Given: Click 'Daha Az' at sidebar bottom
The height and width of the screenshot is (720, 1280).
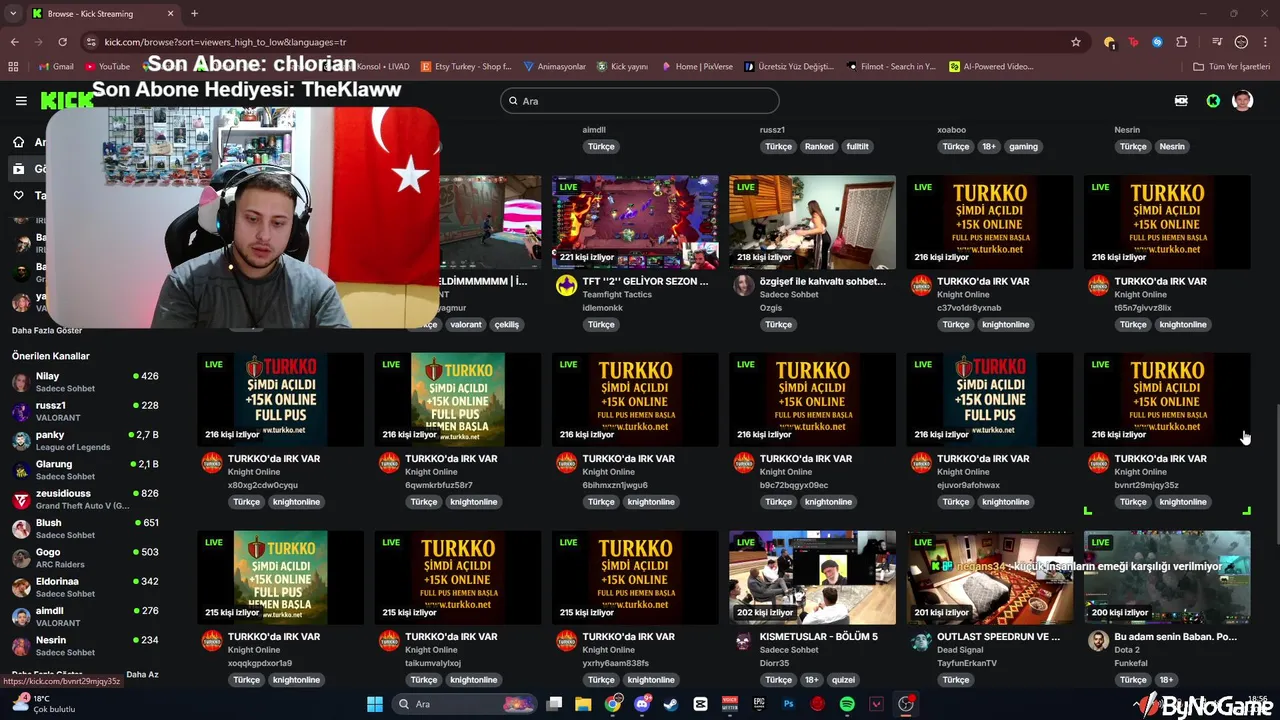Looking at the screenshot, I should click(x=142, y=674).
